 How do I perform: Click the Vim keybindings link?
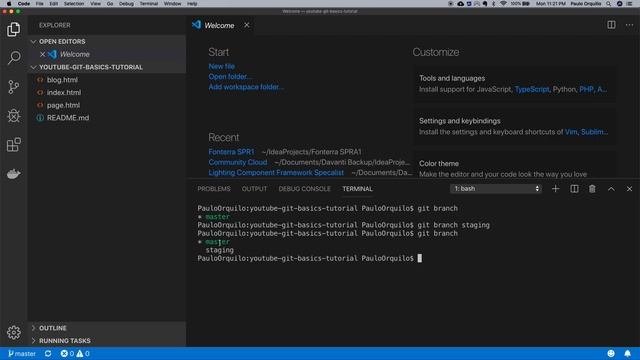point(571,132)
